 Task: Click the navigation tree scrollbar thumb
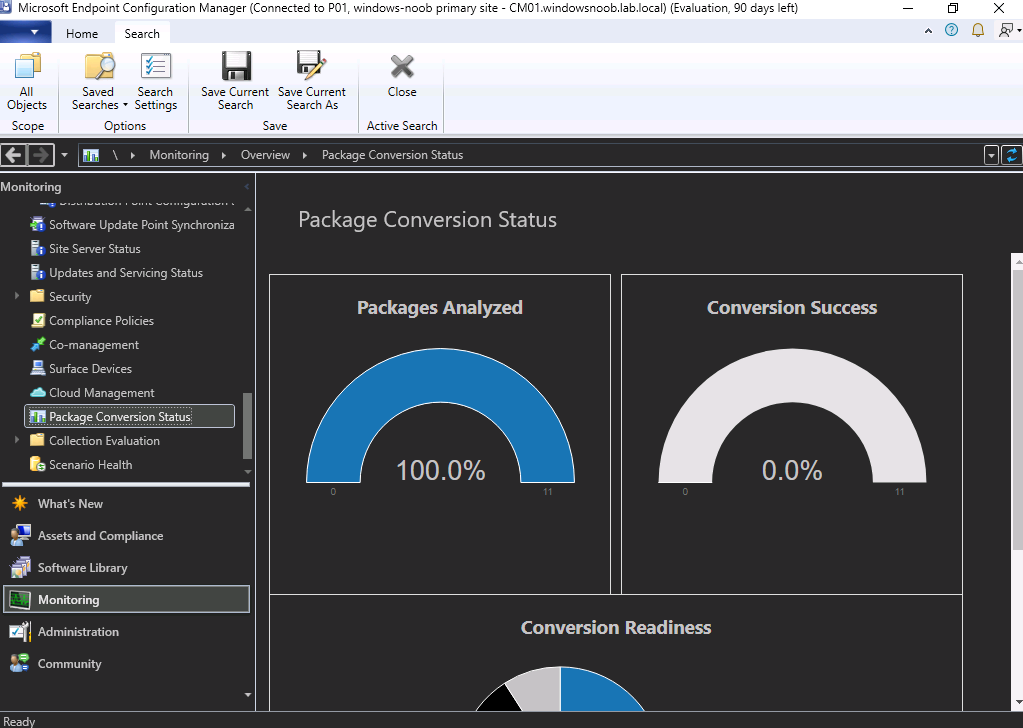247,425
